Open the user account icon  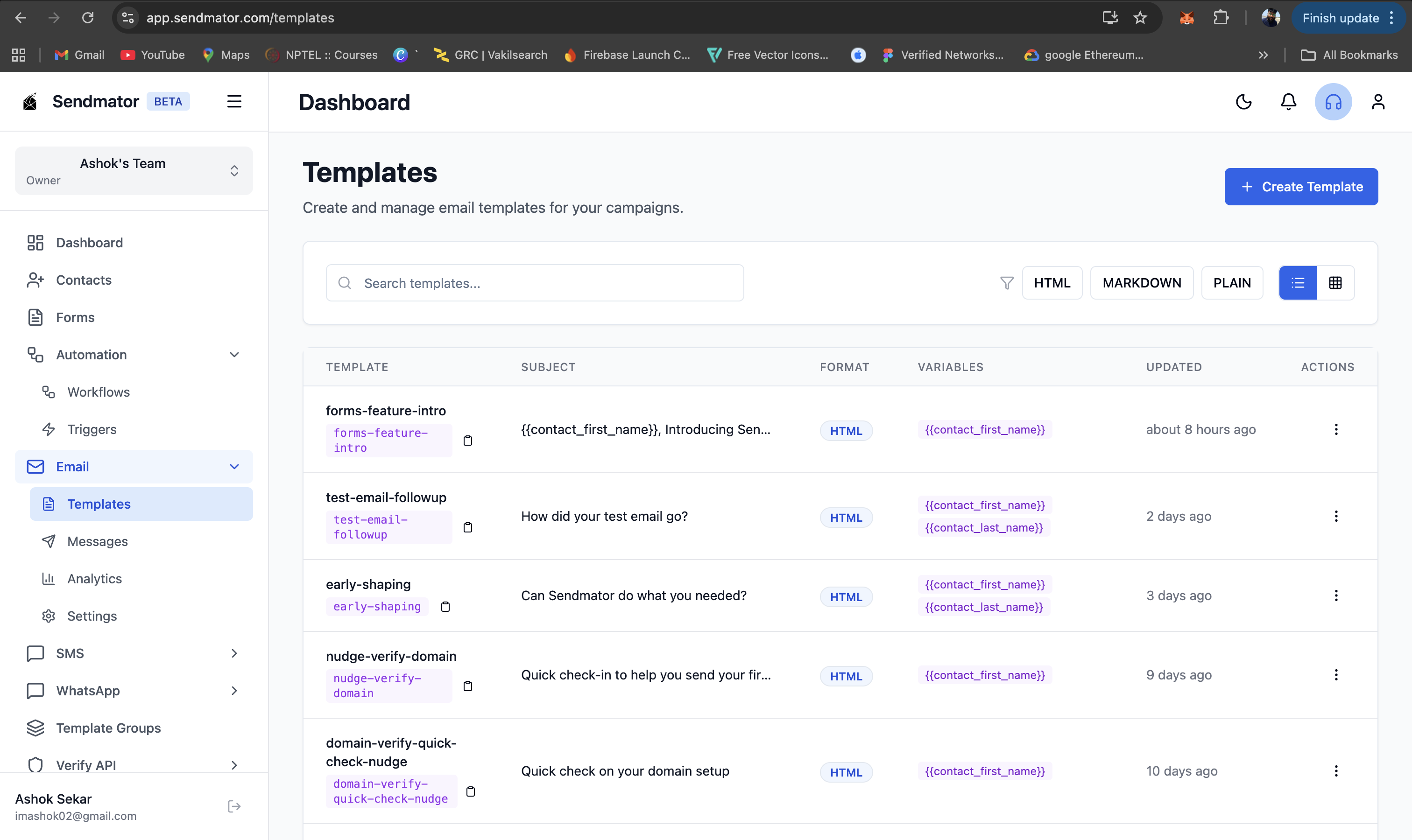pyautogui.click(x=1378, y=102)
